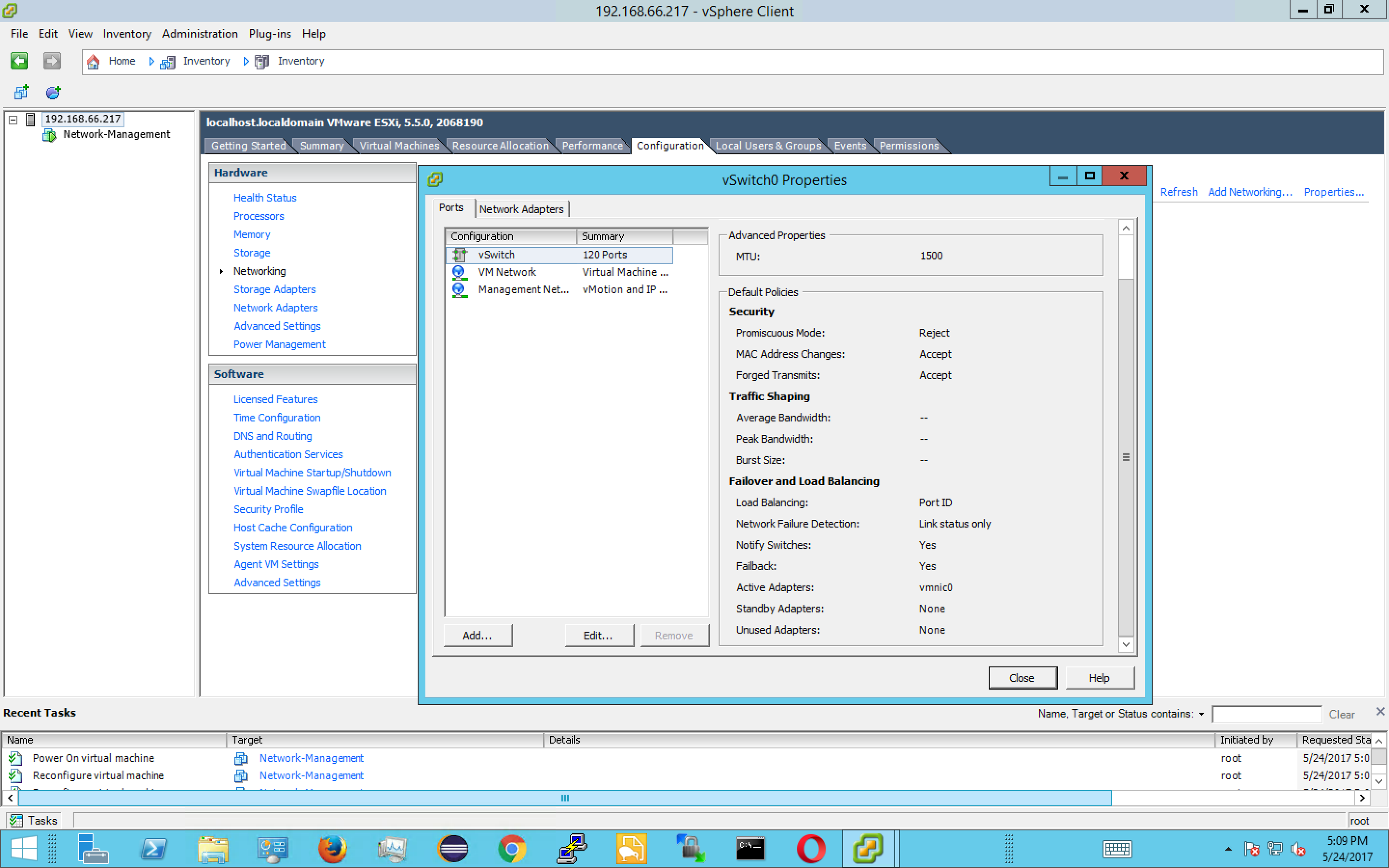1389x868 pixels.
Task: Click the Recent Tasks scroll right arrow
Action: pyautogui.click(x=1362, y=798)
